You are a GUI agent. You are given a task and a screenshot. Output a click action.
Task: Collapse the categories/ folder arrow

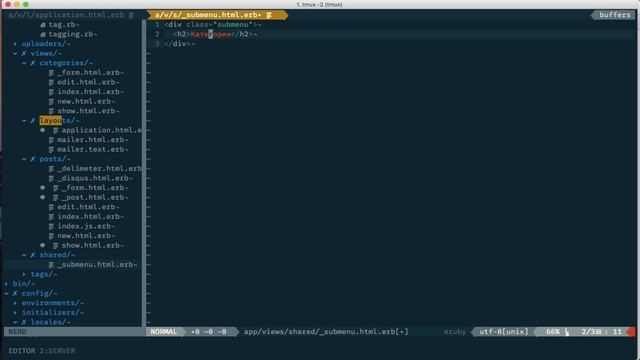[24, 63]
